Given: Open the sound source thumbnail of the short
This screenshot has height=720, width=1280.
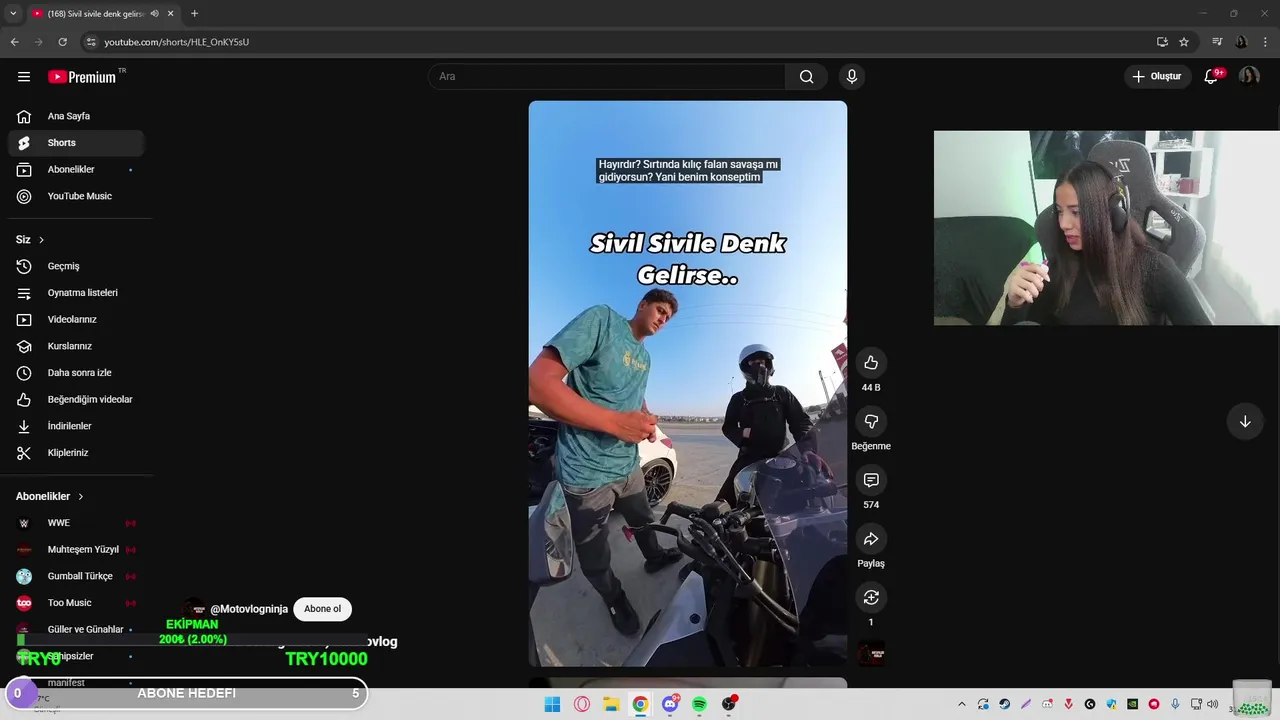Looking at the screenshot, I should (x=871, y=653).
